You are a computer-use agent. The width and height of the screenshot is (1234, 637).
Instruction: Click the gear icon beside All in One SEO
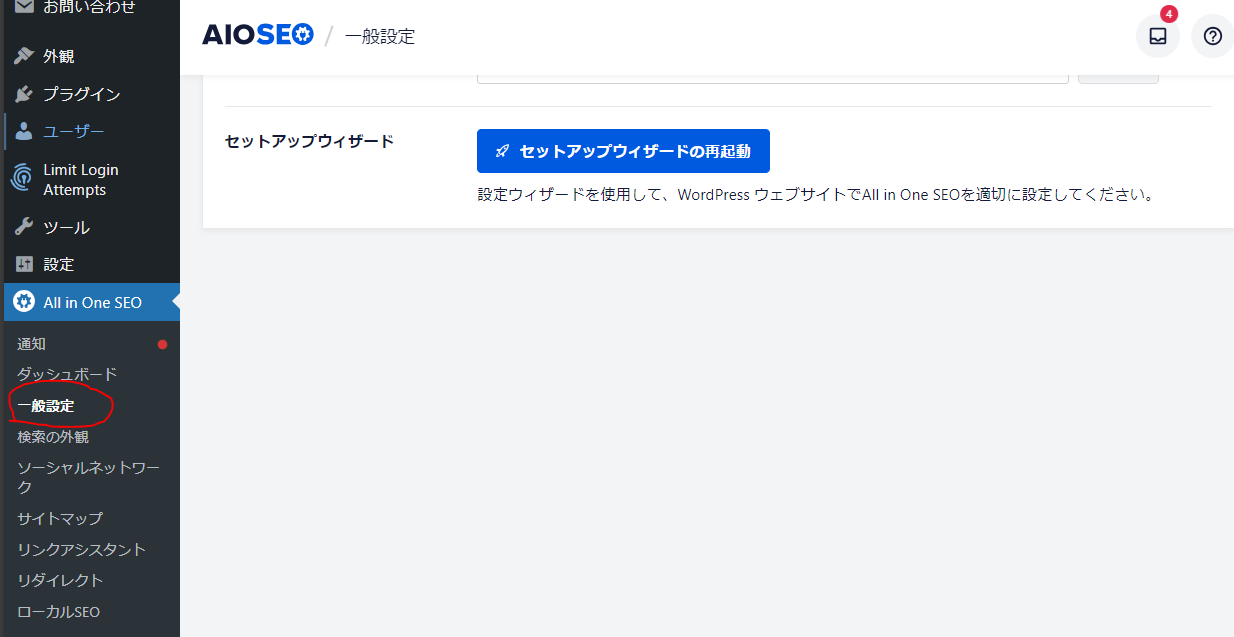pos(24,302)
